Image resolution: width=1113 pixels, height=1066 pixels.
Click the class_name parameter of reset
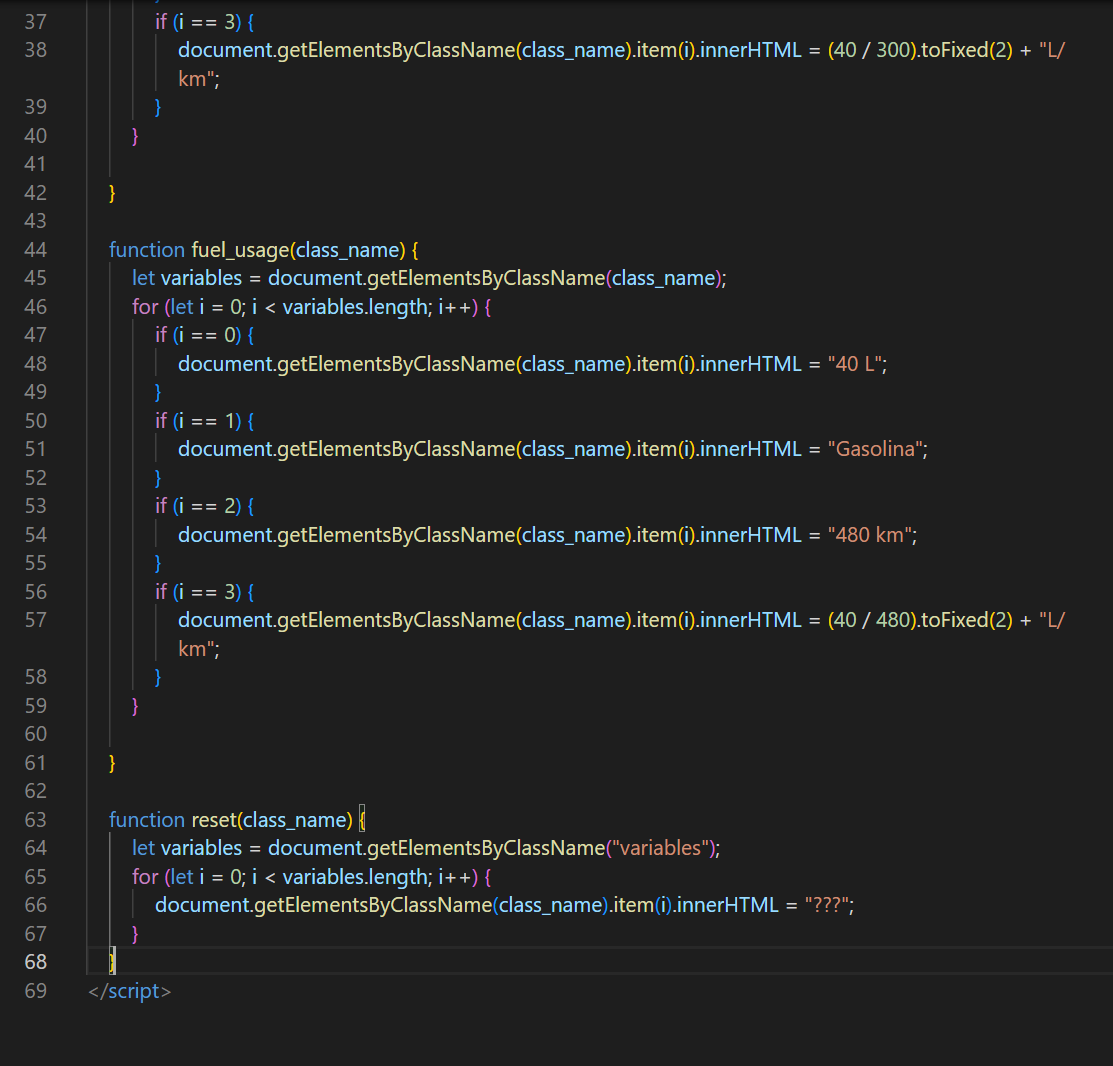click(x=295, y=820)
